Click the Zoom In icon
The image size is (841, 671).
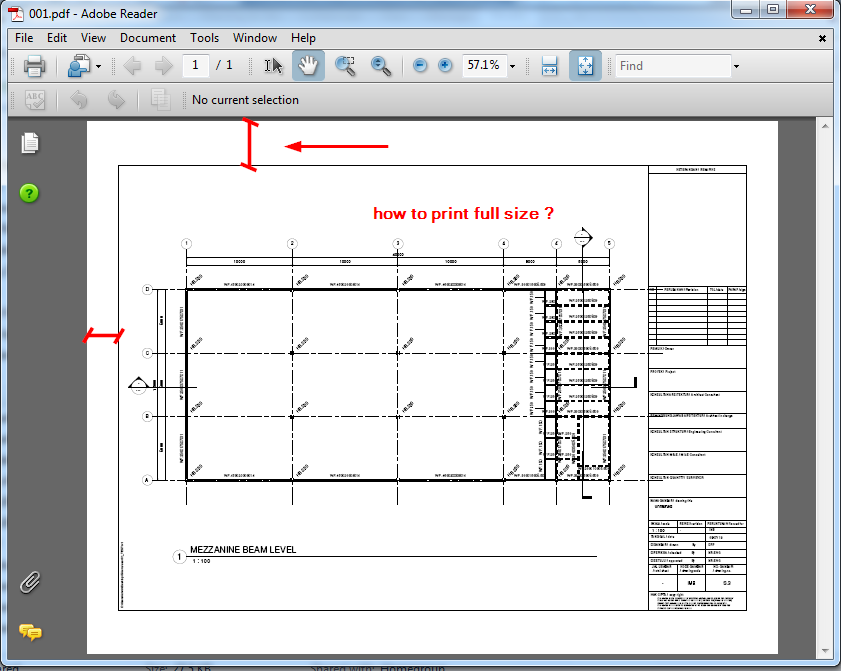coord(444,65)
